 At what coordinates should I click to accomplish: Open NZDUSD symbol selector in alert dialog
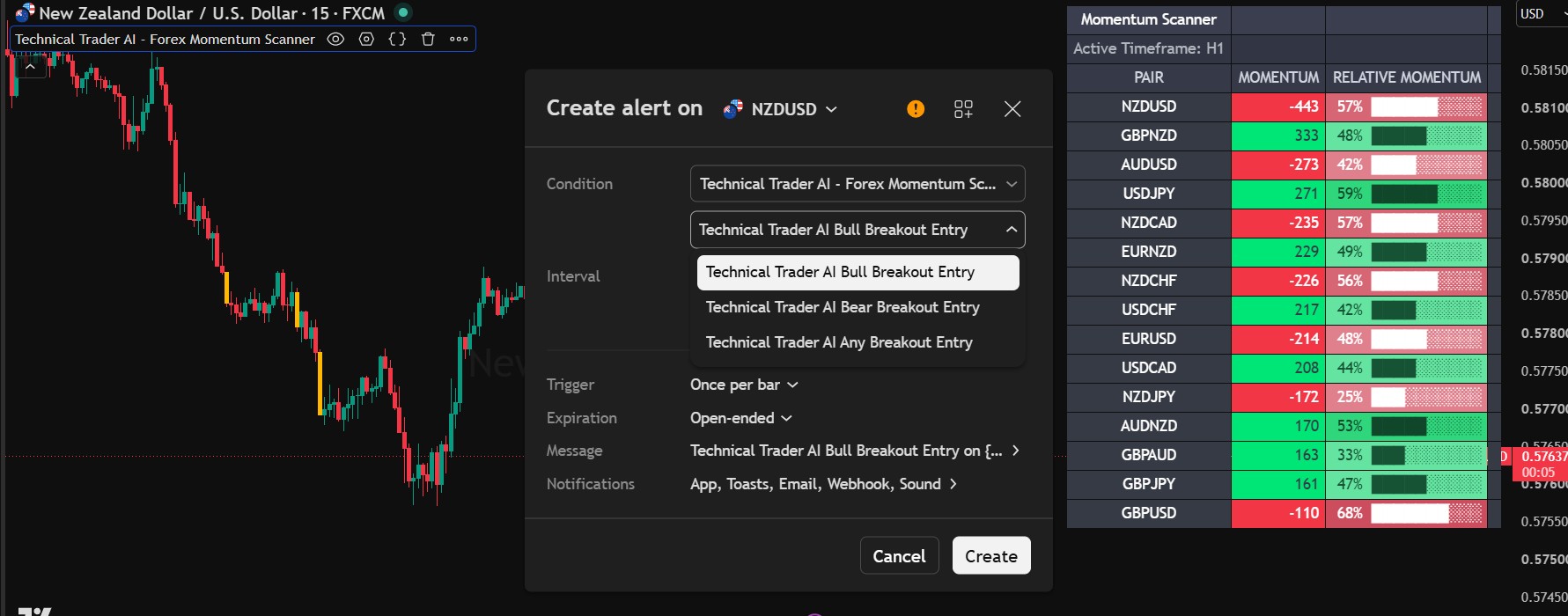780,109
